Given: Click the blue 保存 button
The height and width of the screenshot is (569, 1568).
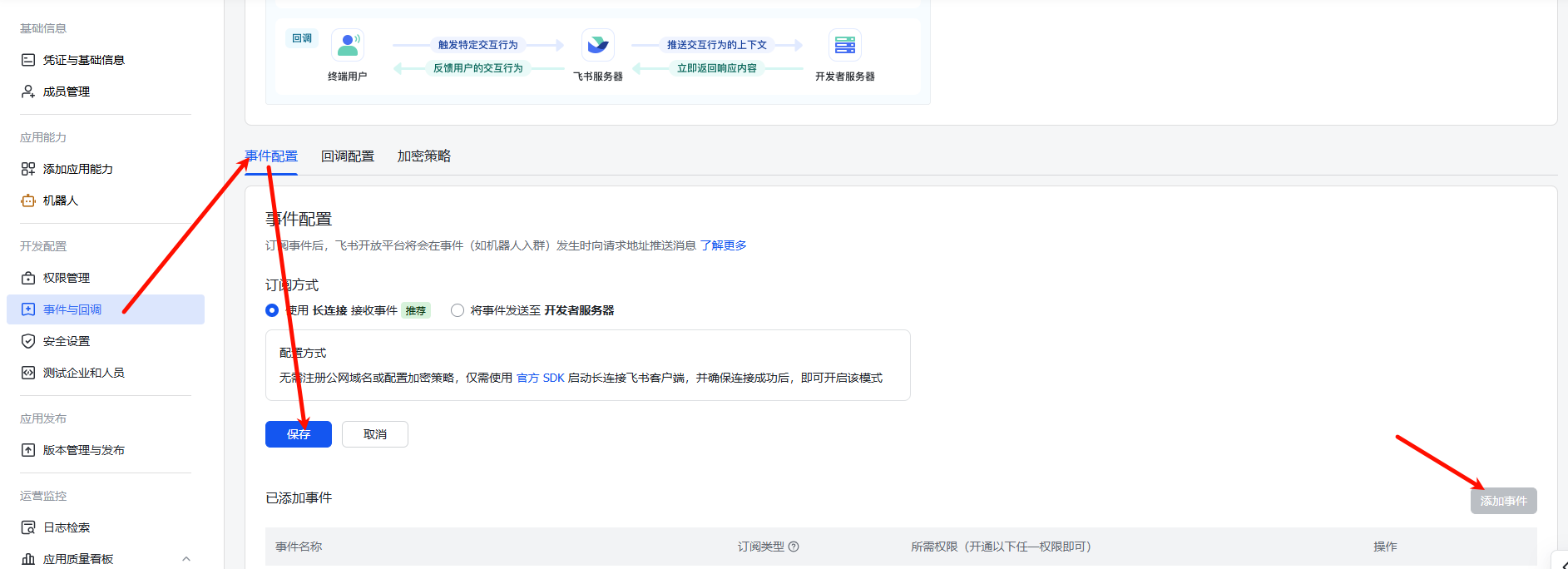Looking at the screenshot, I should click(298, 434).
